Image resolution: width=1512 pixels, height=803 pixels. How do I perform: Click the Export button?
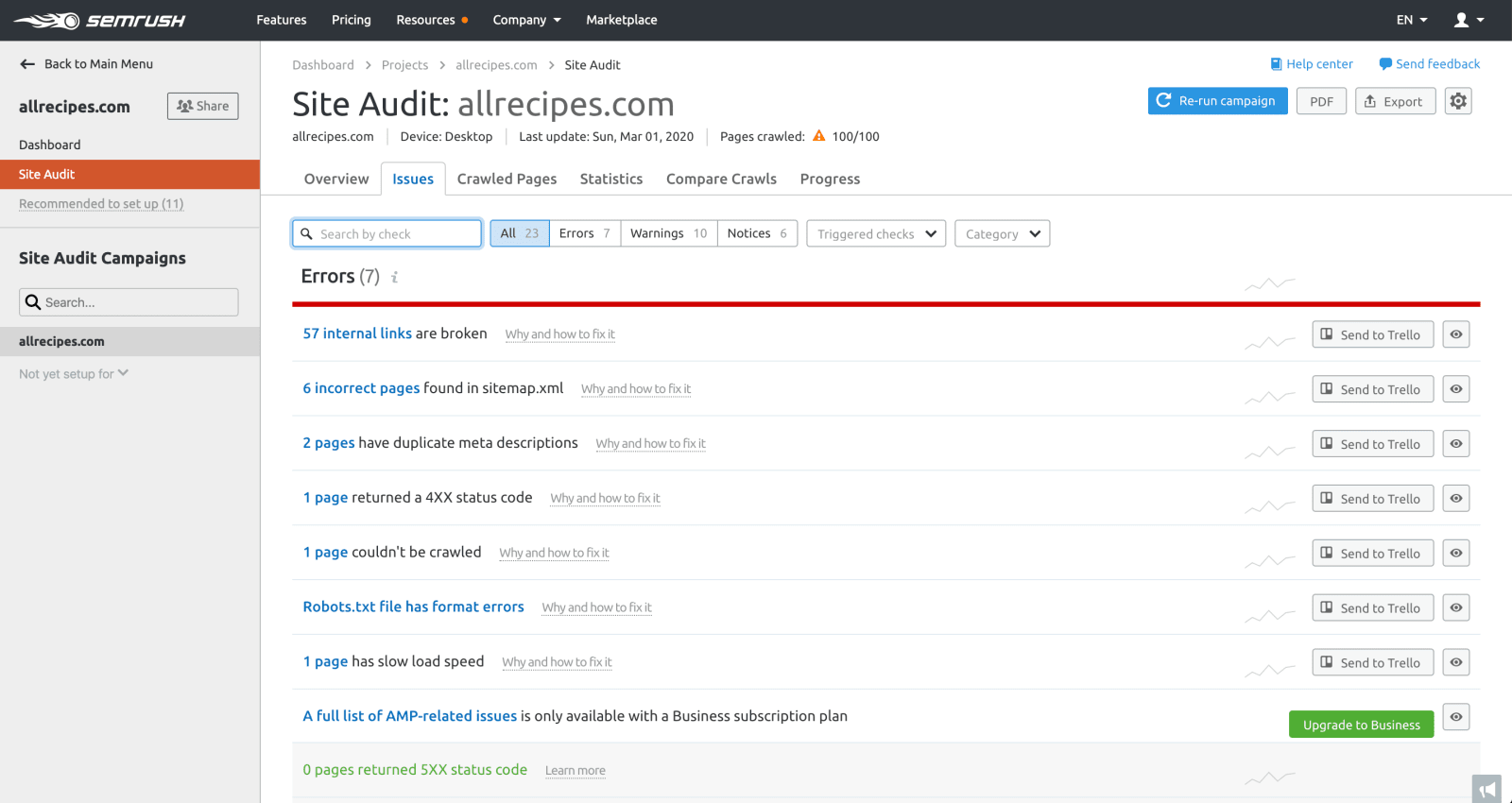tap(1396, 101)
